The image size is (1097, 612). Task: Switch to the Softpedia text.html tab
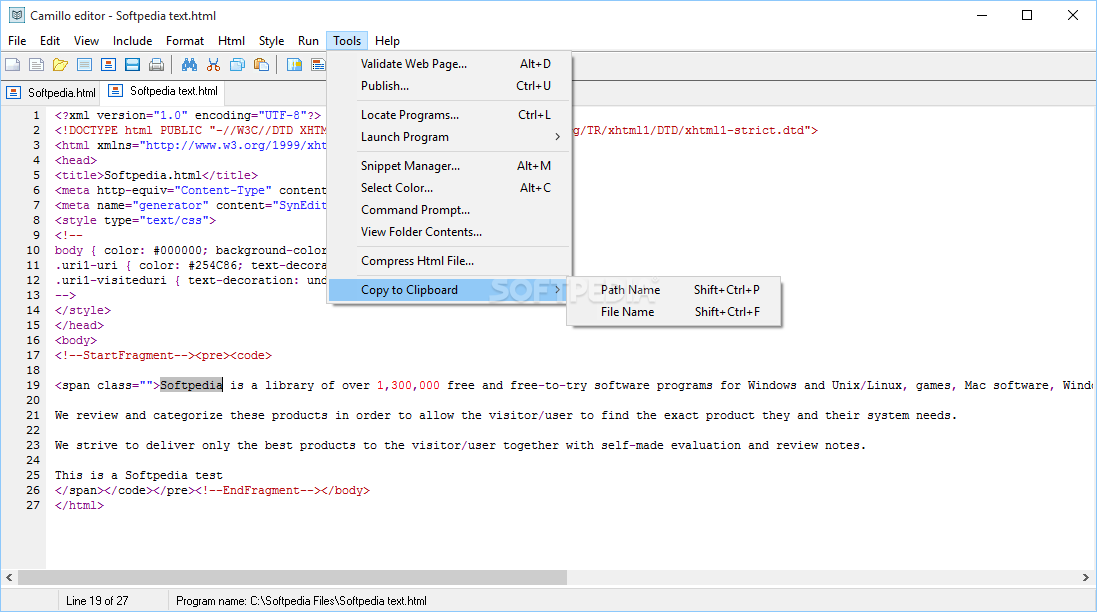[x=164, y=91]
